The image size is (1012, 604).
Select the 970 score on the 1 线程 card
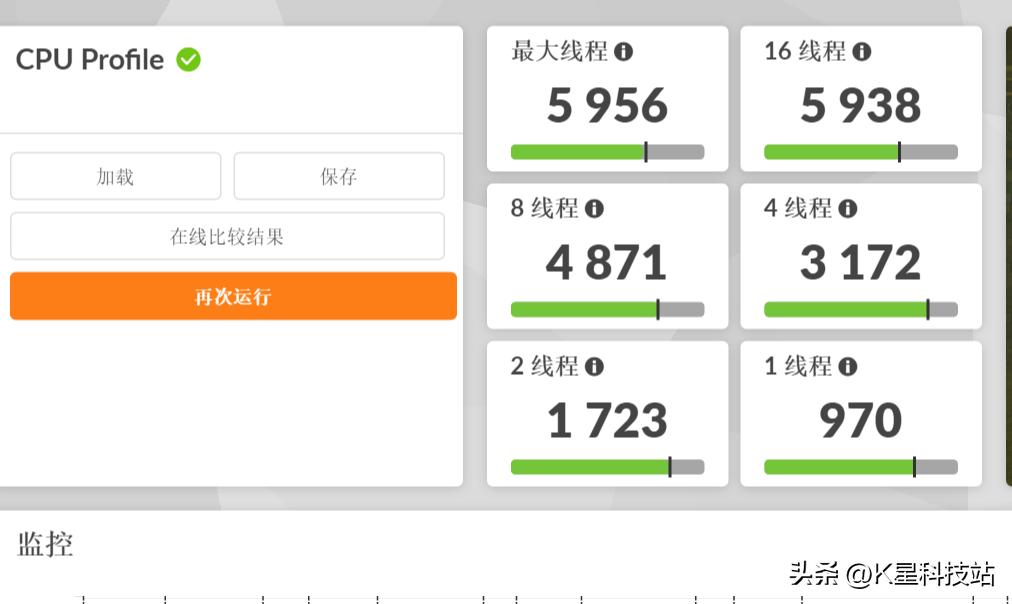[859, 419]
